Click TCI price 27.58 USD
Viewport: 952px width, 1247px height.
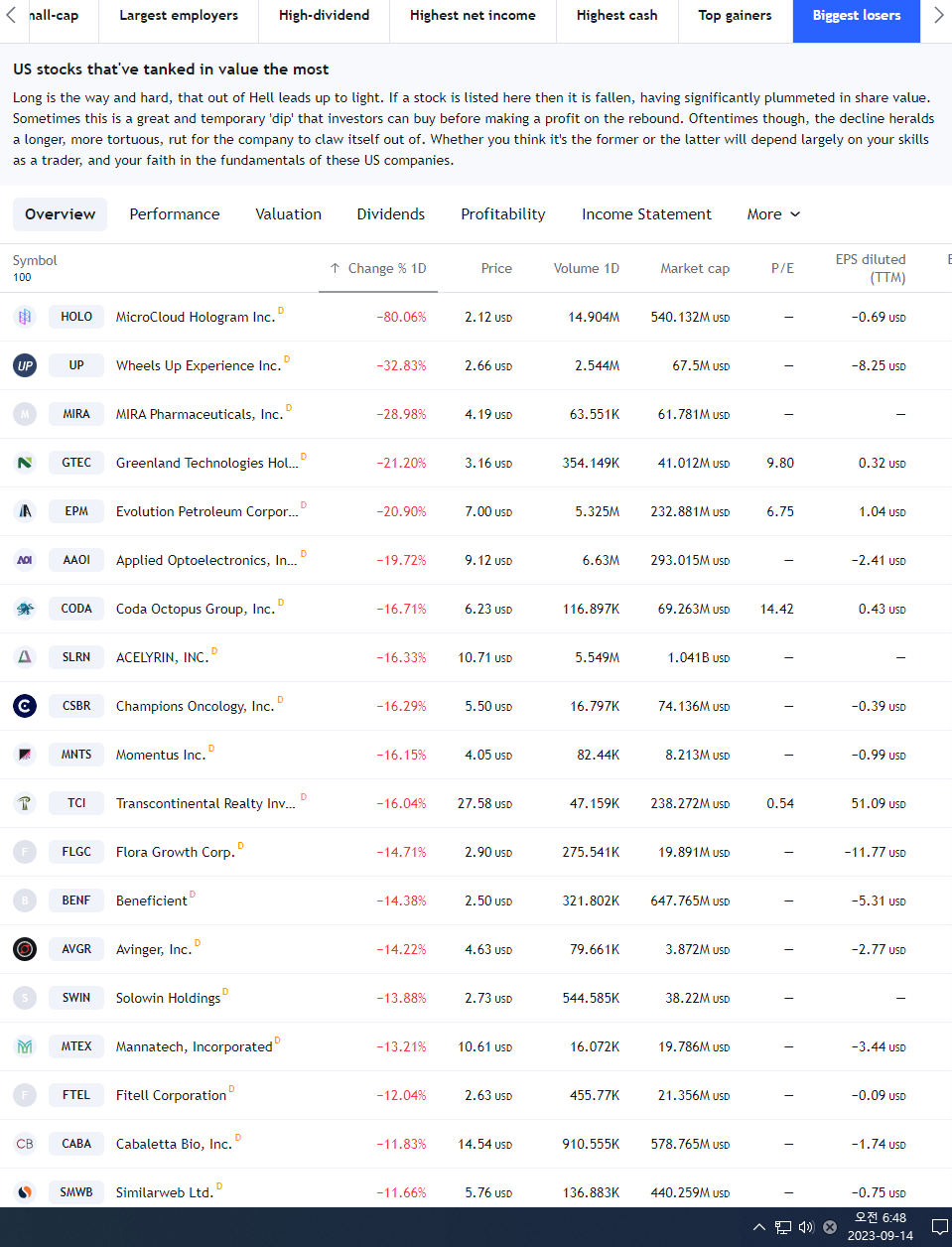point(484,803)
